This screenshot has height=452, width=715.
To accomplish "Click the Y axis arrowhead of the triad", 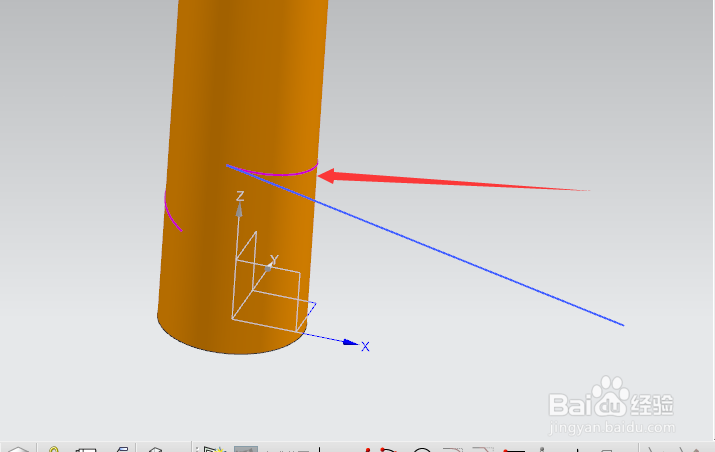I will tap(268, 268).
